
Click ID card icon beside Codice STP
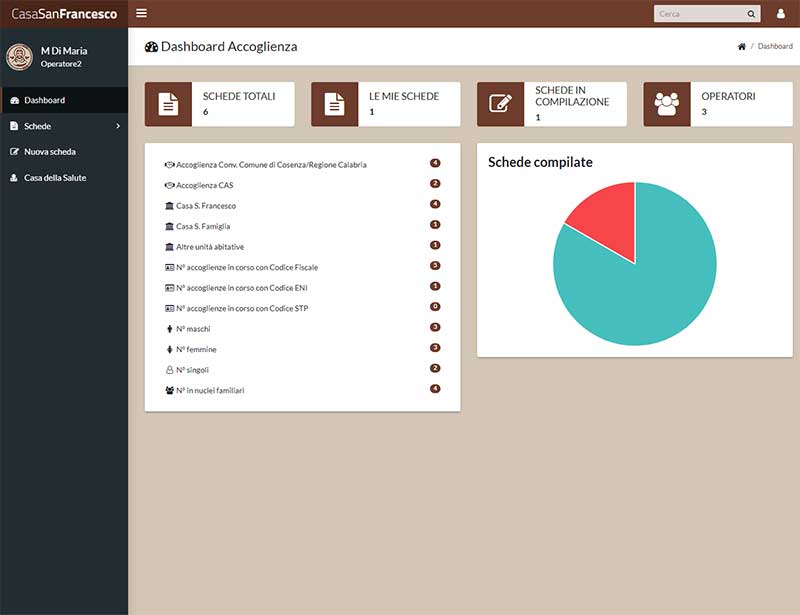169,308
